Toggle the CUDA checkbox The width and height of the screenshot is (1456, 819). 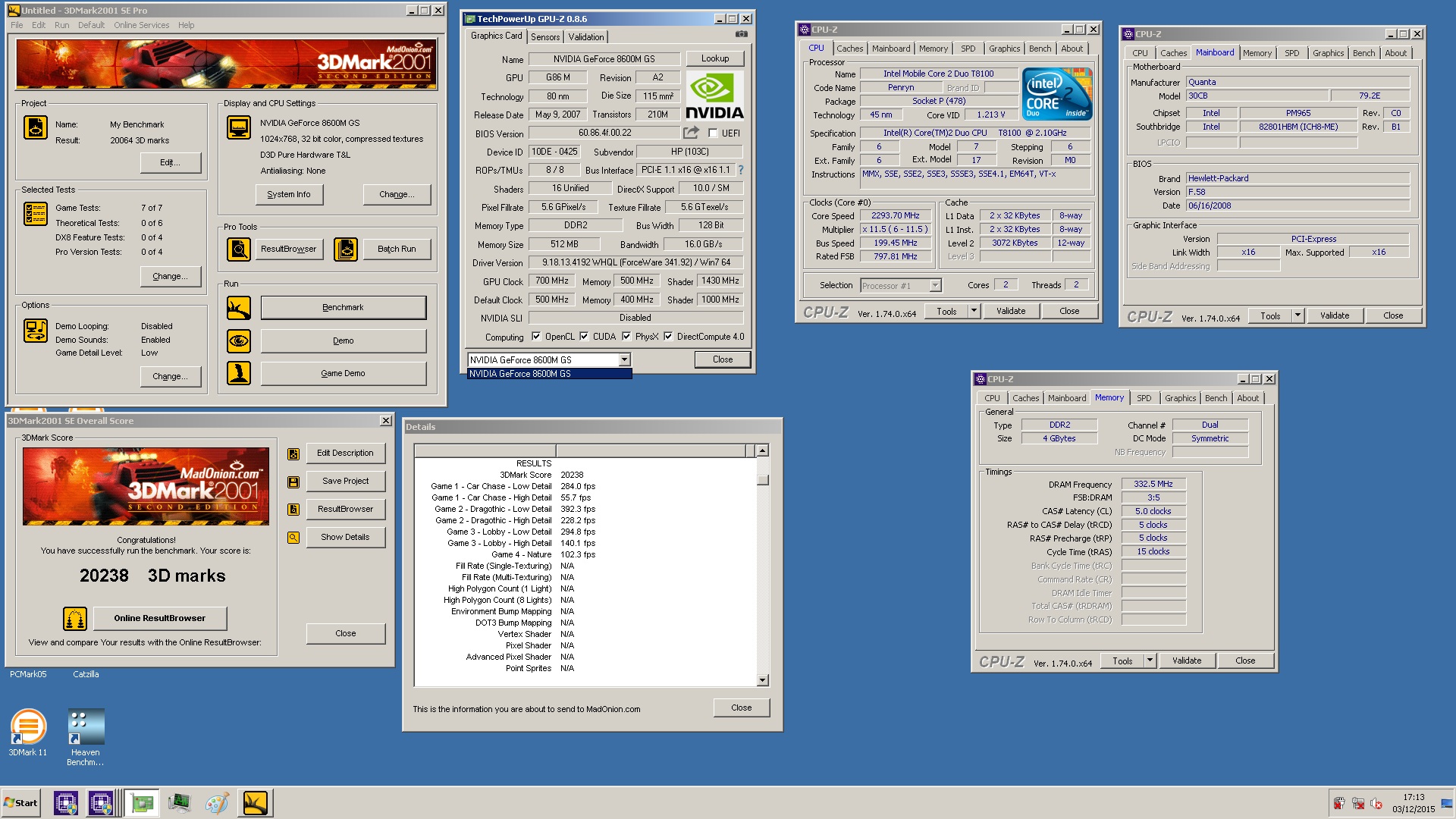[x=584, y=337]
